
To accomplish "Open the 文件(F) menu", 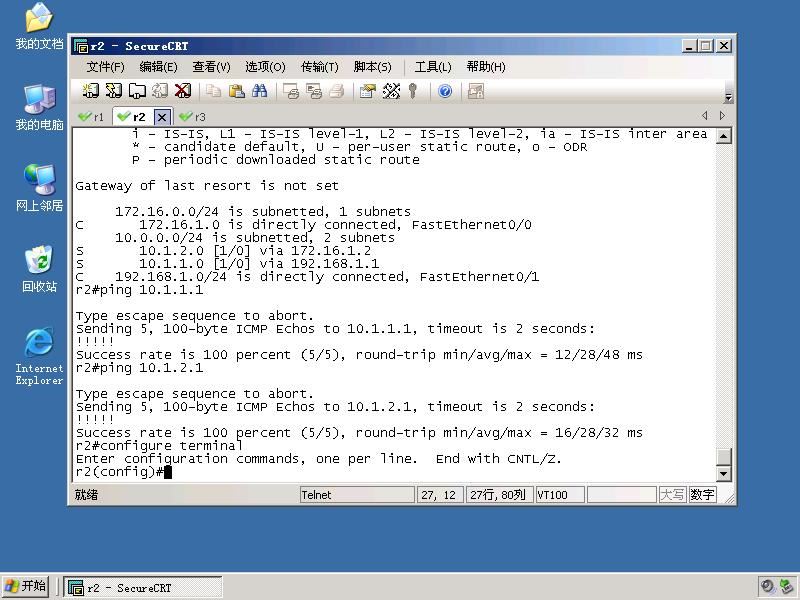I will click(105, 67).
